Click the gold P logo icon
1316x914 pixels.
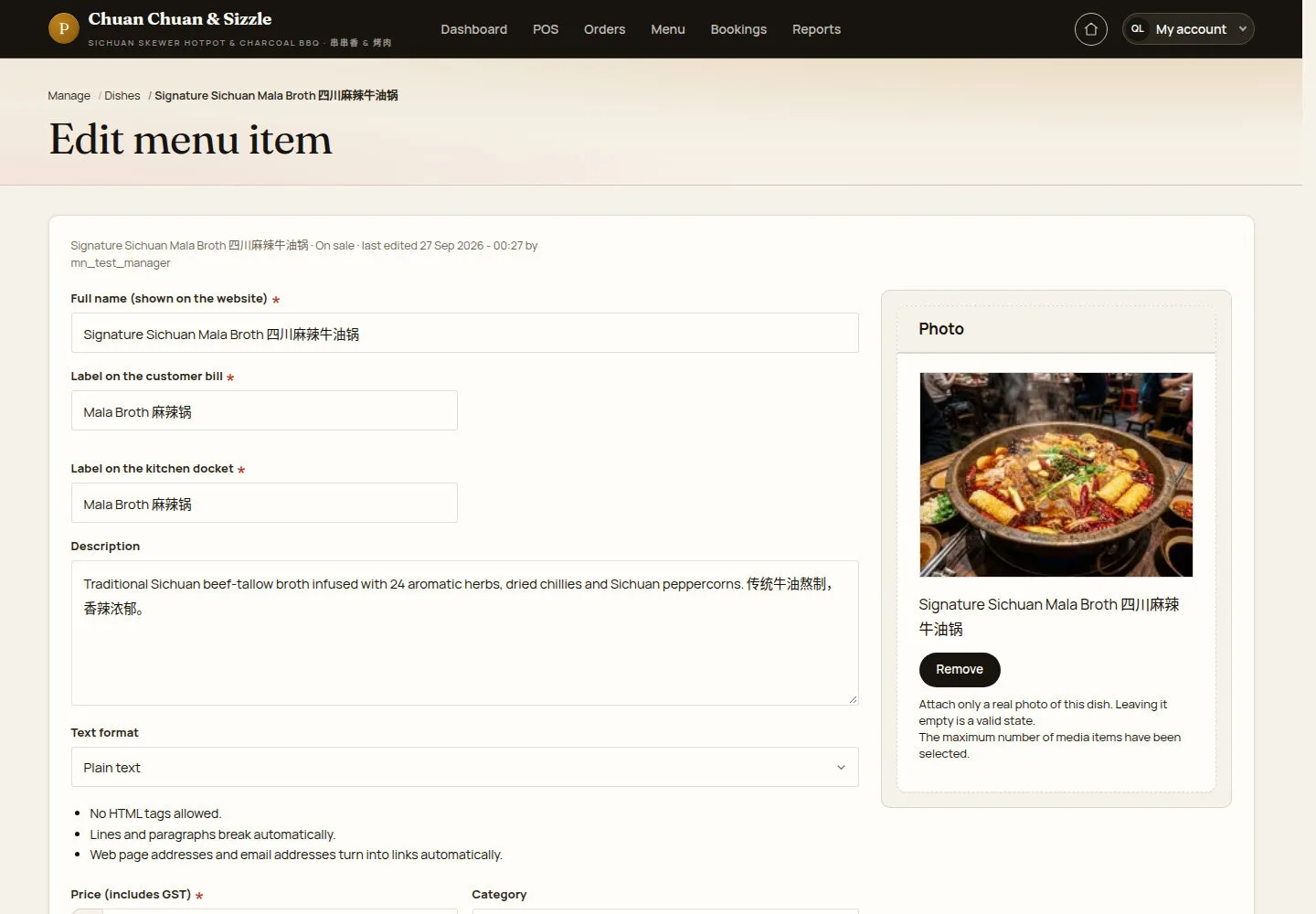[x=63, y=28]
